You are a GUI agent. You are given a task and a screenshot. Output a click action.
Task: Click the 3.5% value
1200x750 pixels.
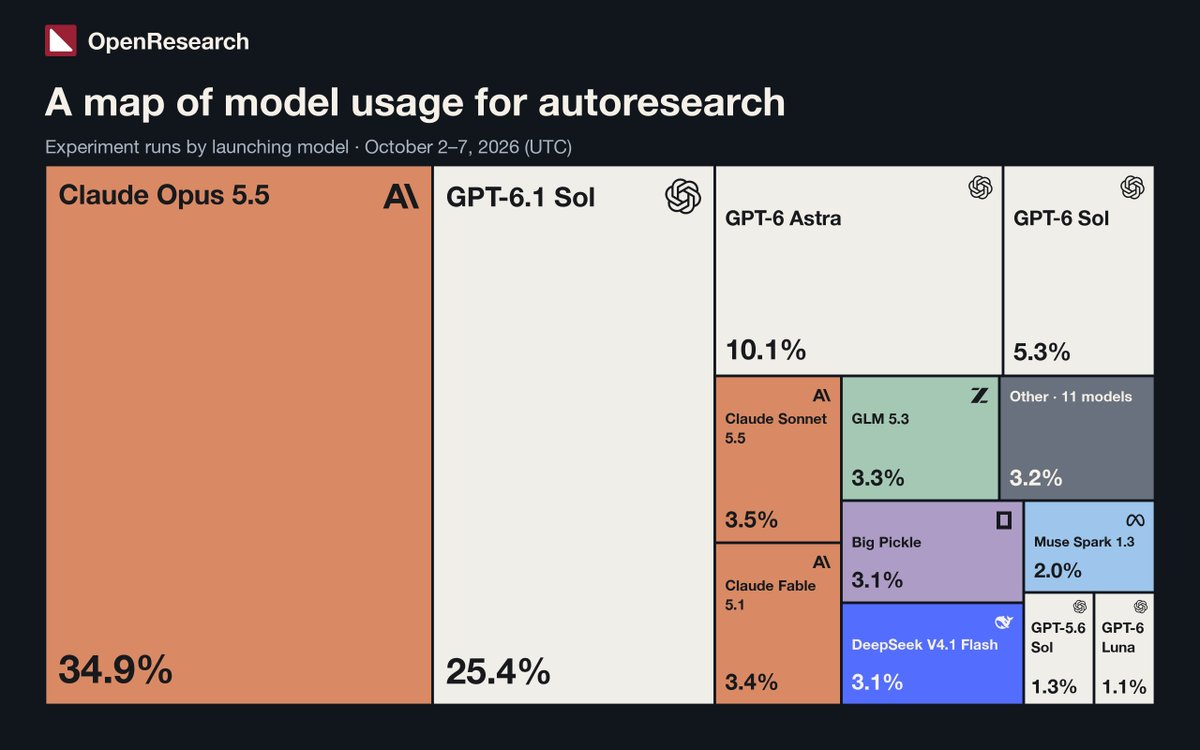(751, 520)
